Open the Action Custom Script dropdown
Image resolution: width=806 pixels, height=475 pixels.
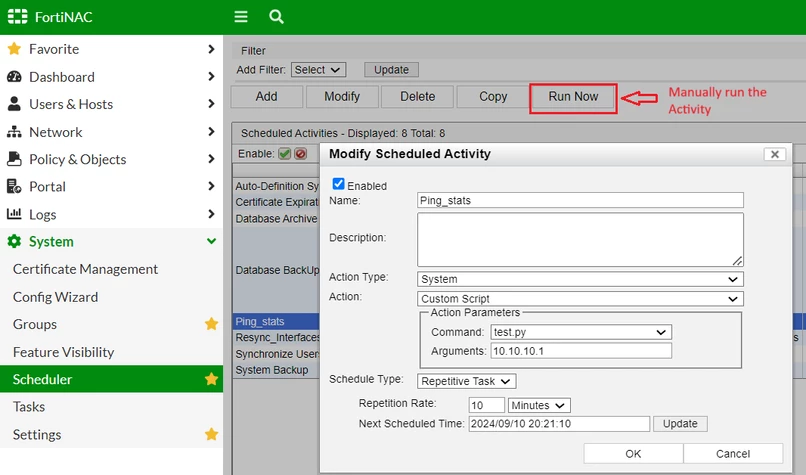pos(580,299)
